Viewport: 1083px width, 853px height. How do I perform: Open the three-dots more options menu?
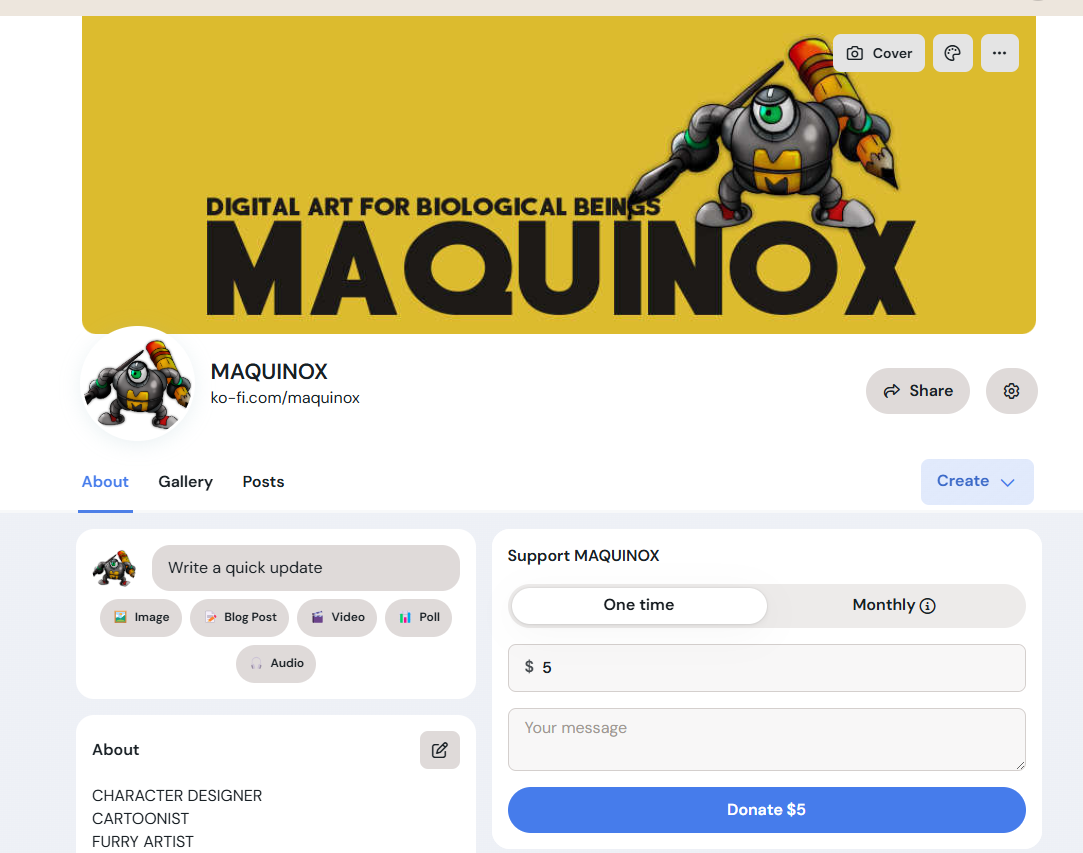point(999,53)
